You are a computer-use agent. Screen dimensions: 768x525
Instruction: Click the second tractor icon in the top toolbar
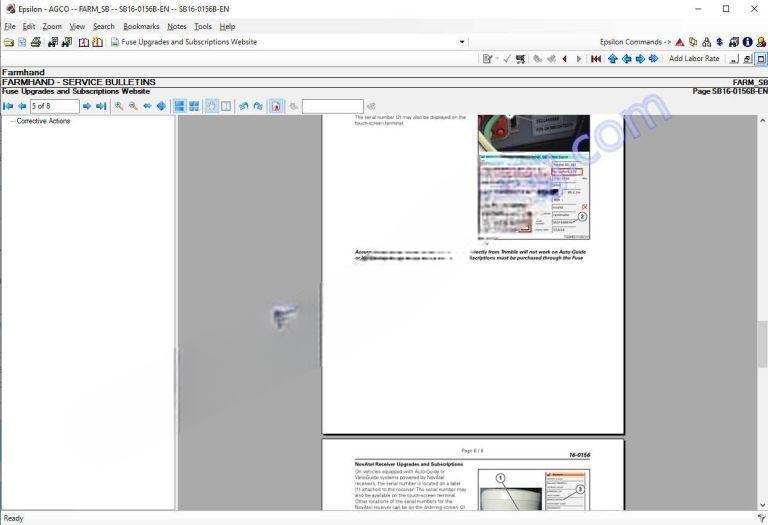tap(66, 42)
